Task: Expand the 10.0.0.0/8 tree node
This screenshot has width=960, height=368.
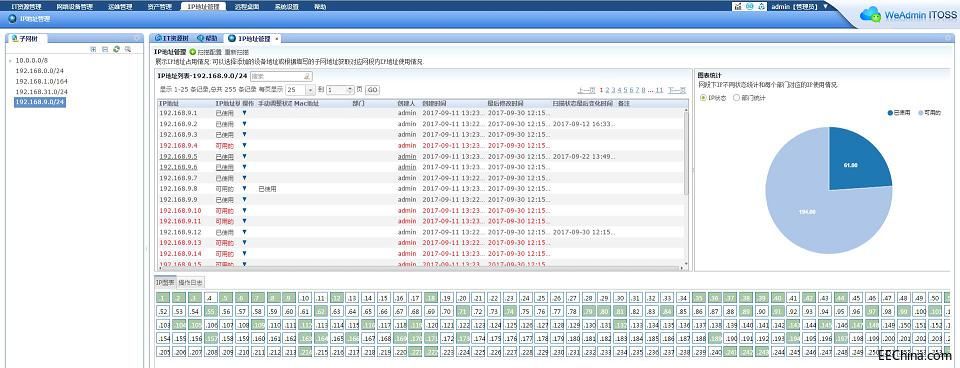Action: click(10, 61)
